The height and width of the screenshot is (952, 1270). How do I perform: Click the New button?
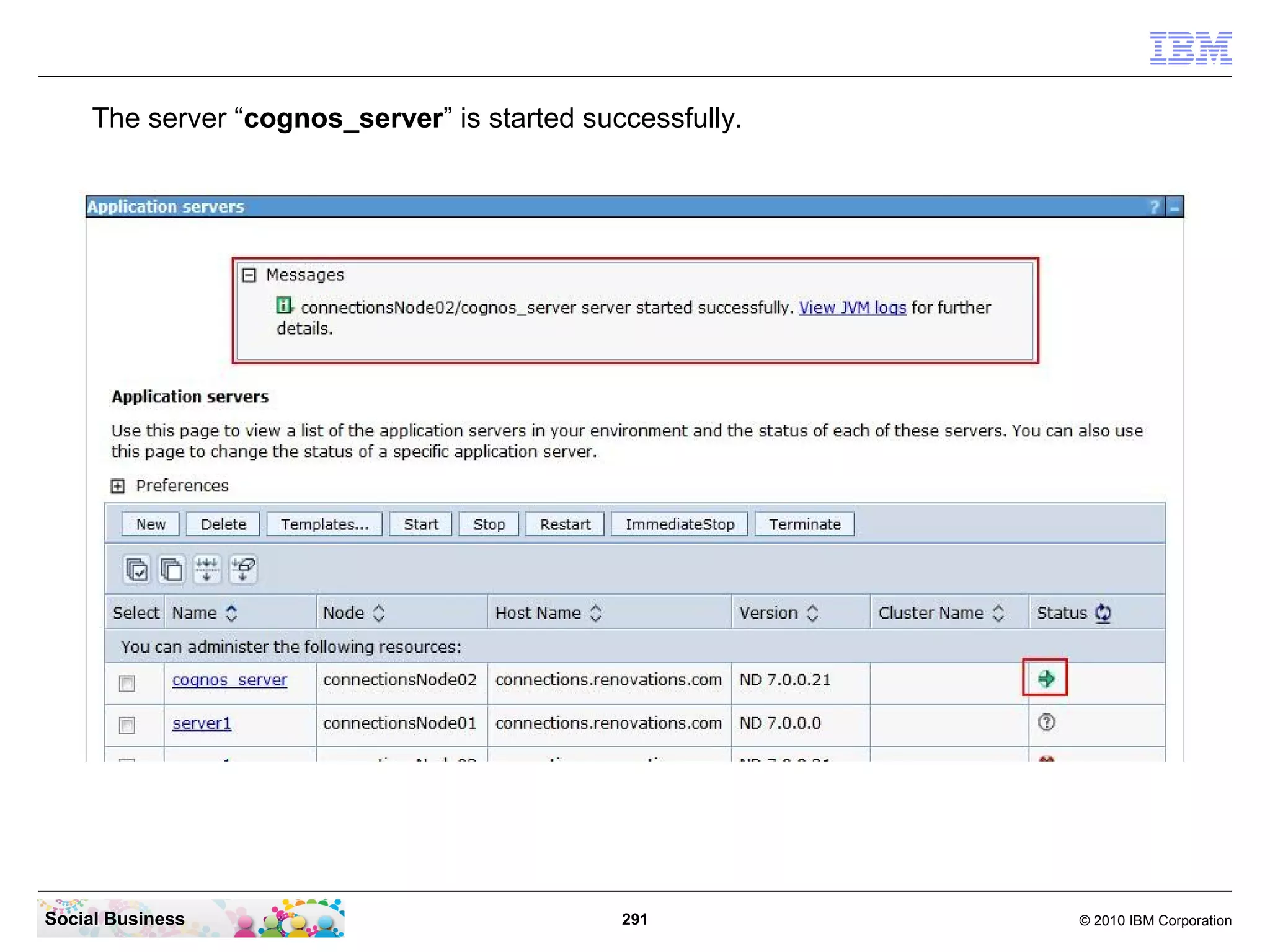click(x=151, y=524)
